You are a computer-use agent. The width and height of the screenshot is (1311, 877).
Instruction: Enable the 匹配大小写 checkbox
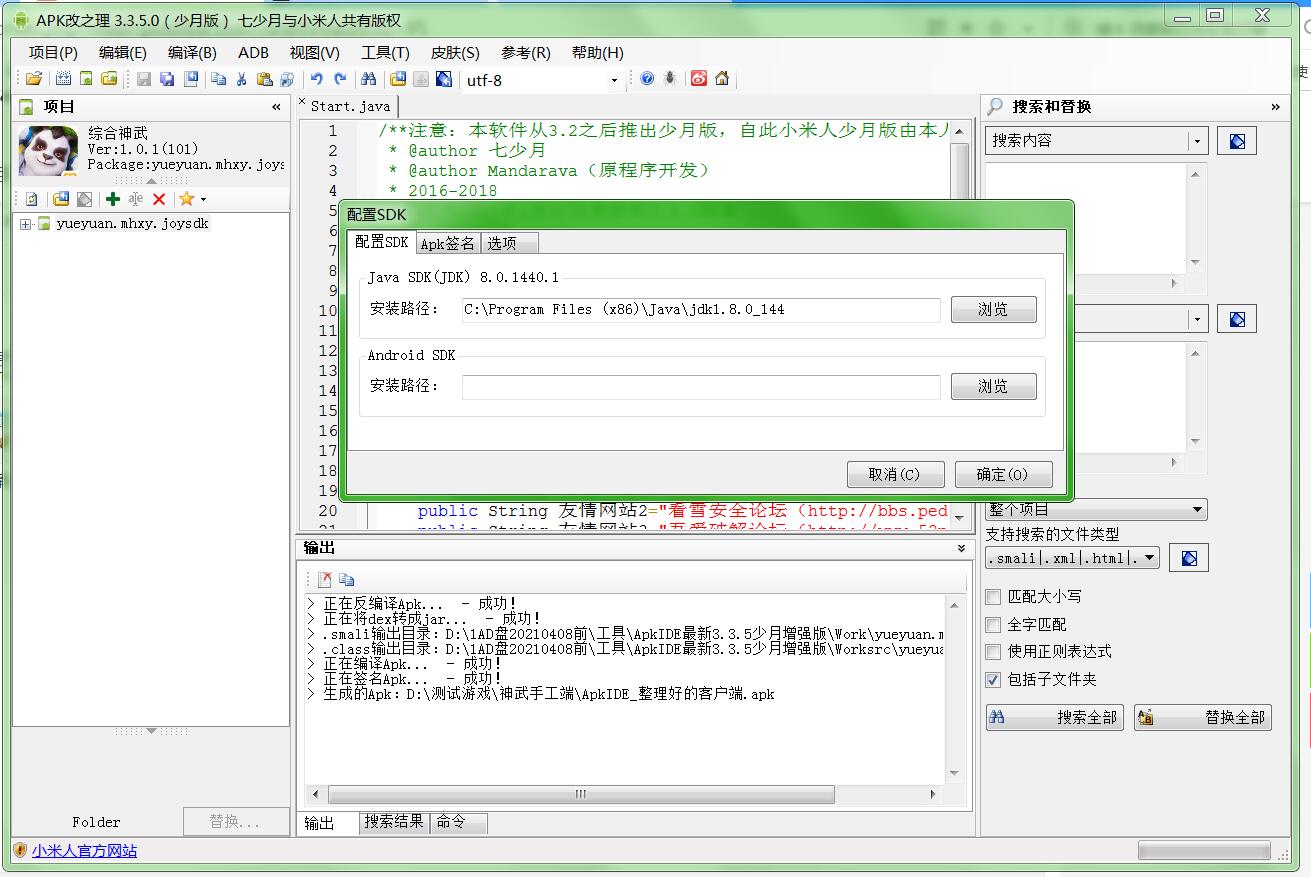993,597
